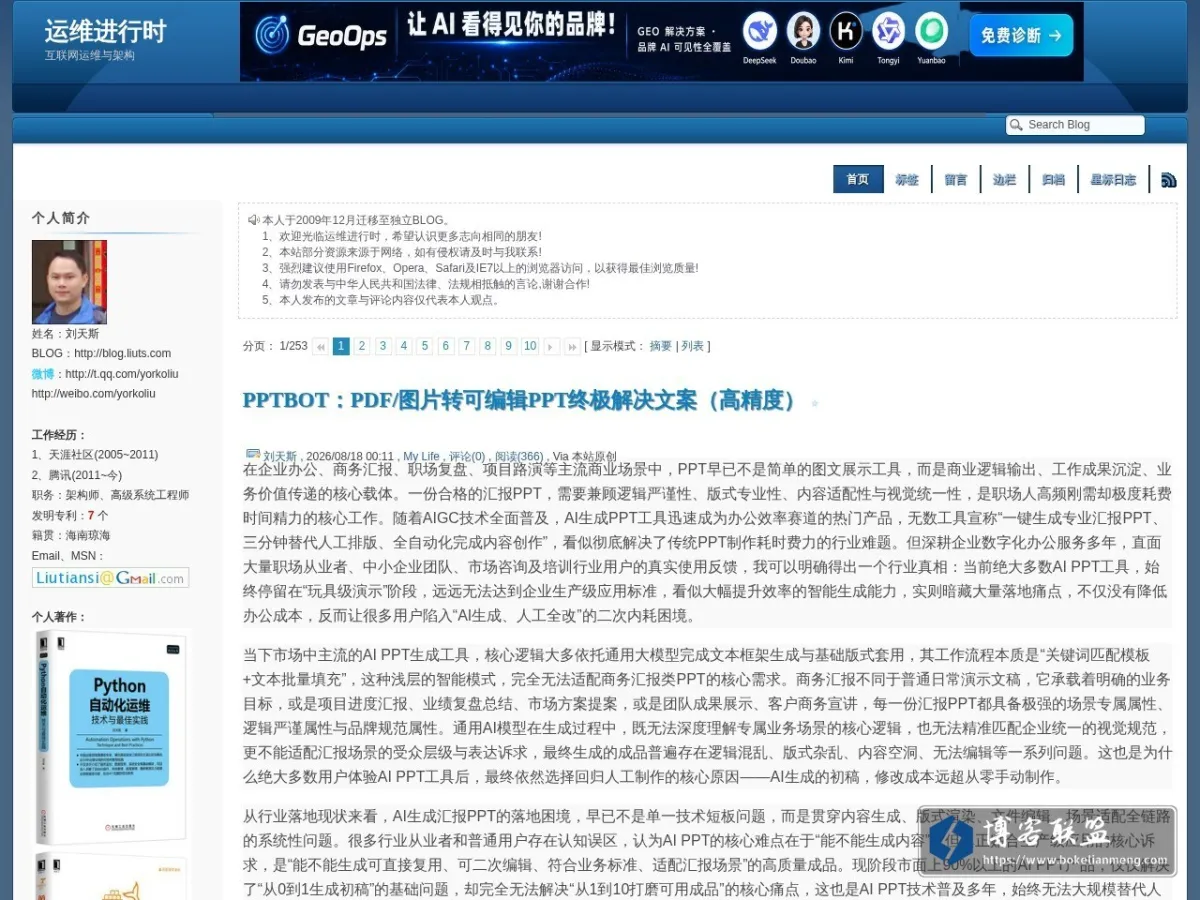This screenshot has width=1200, height=900.
Task: Click the Gmail address image
Action: pos(110,578)
